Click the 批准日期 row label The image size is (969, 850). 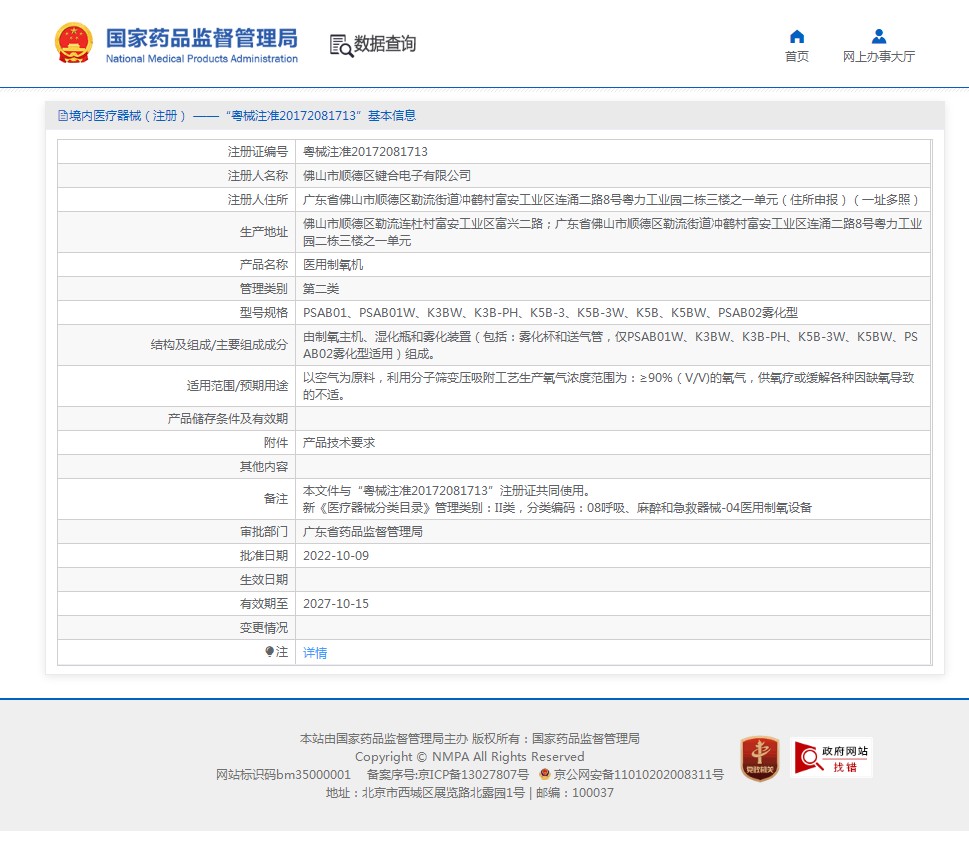coord(264,556)
